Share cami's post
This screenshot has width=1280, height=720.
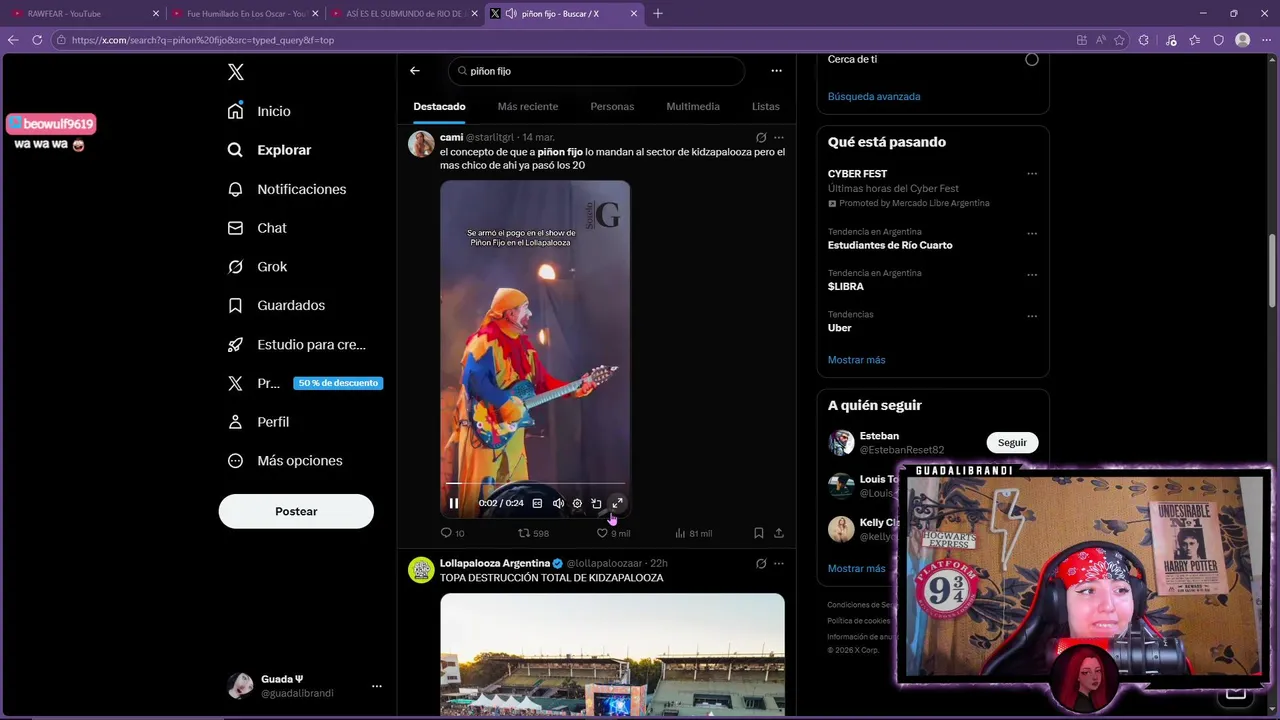pyautogui.click(x=779, y=534)
